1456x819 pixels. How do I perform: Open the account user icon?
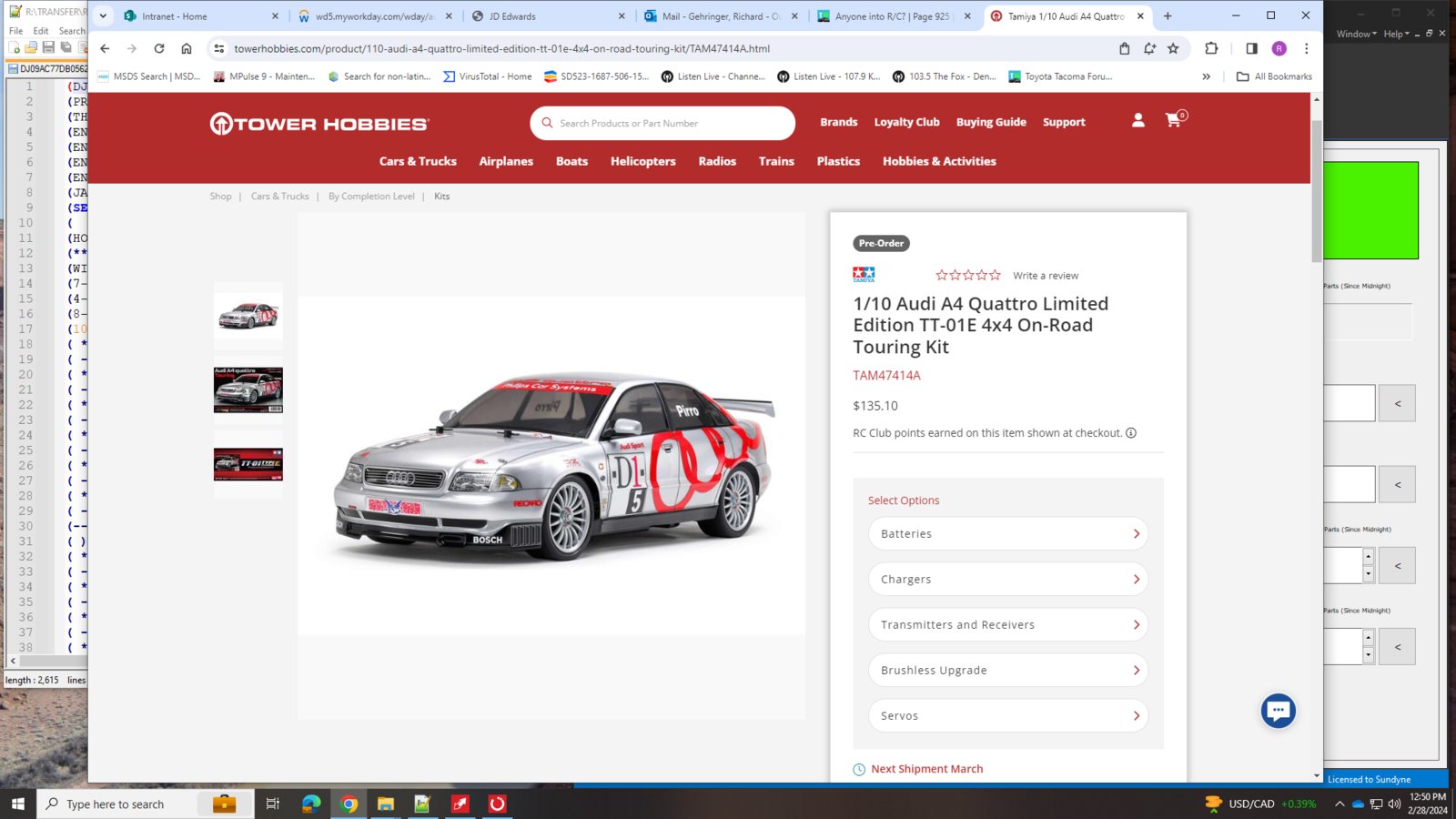click(x=1137, y=120)
